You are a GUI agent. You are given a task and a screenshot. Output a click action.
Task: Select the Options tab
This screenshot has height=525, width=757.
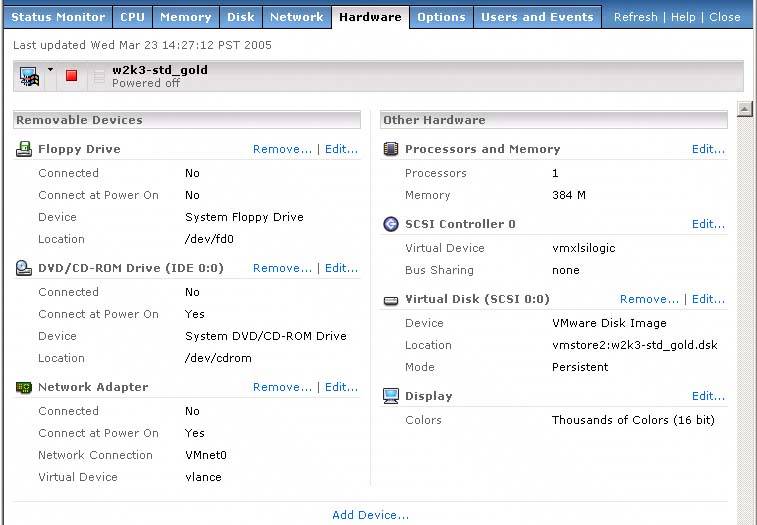click(x=441, y=17)
